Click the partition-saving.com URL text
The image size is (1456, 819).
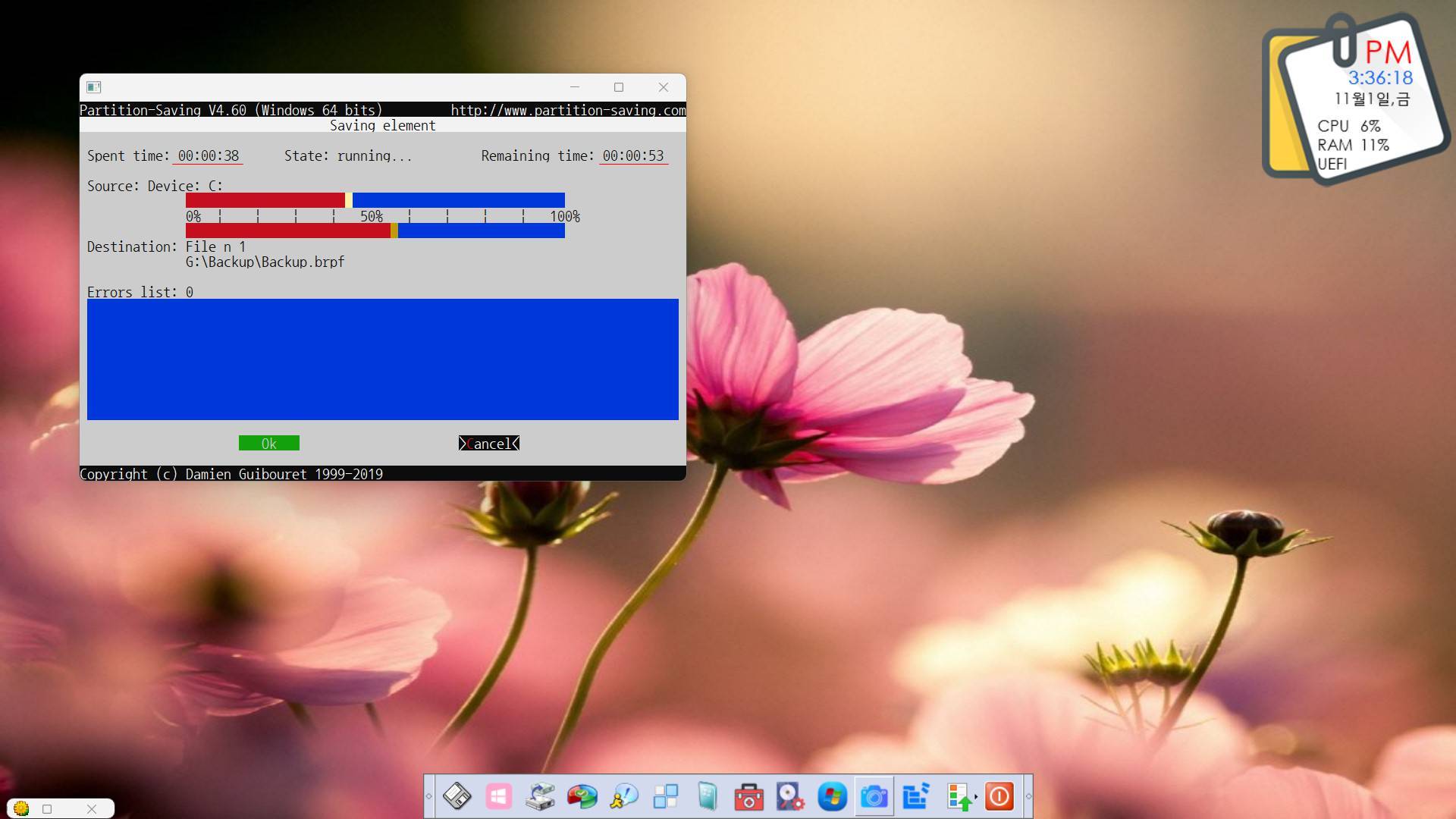(568, 110)
